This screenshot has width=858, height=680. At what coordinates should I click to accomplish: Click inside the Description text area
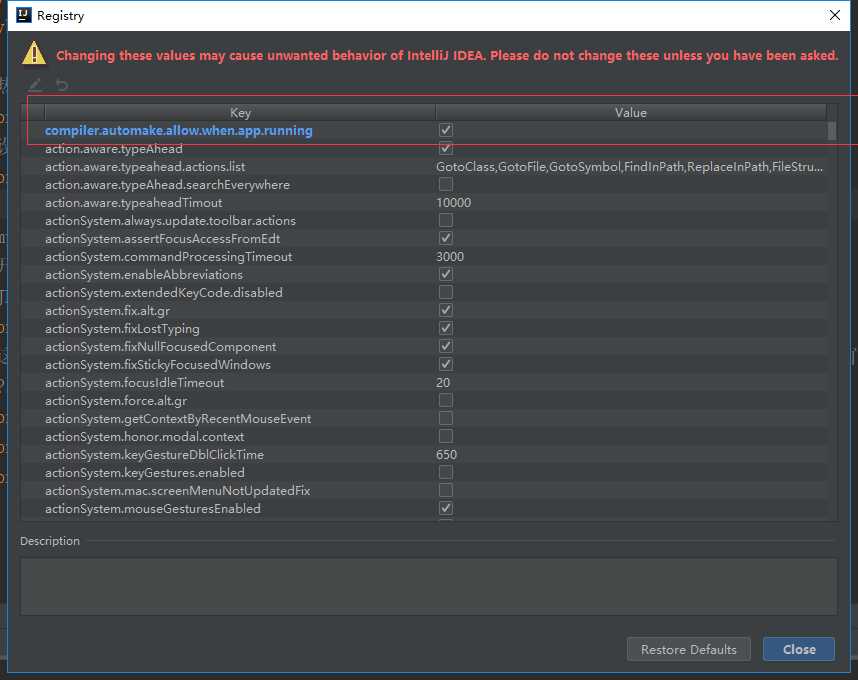click(x=428, y=586)
